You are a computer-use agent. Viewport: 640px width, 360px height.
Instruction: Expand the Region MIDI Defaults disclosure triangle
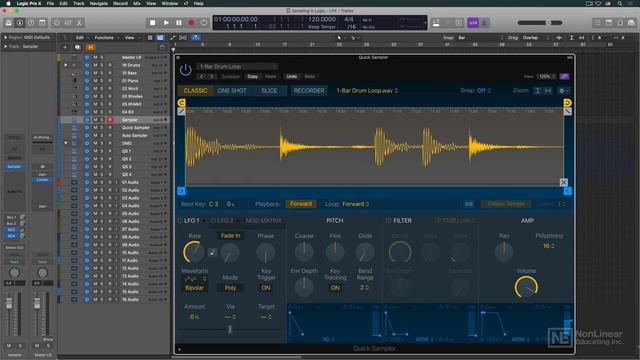pos(5,37)
